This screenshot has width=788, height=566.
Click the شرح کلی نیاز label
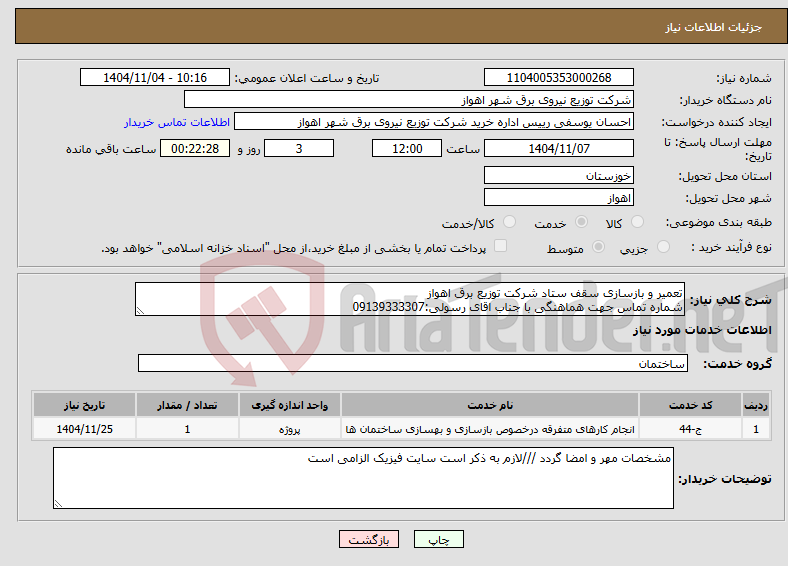coord(731,300)
